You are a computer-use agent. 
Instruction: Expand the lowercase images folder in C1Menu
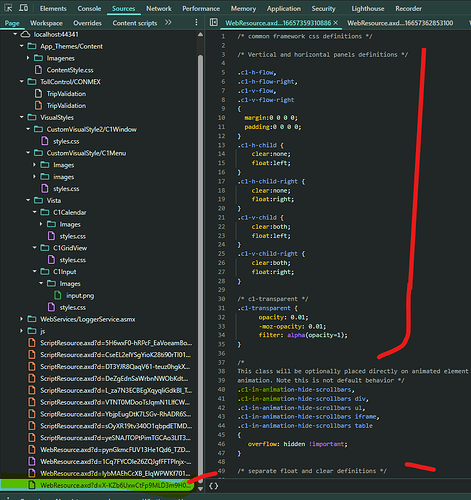34,177
